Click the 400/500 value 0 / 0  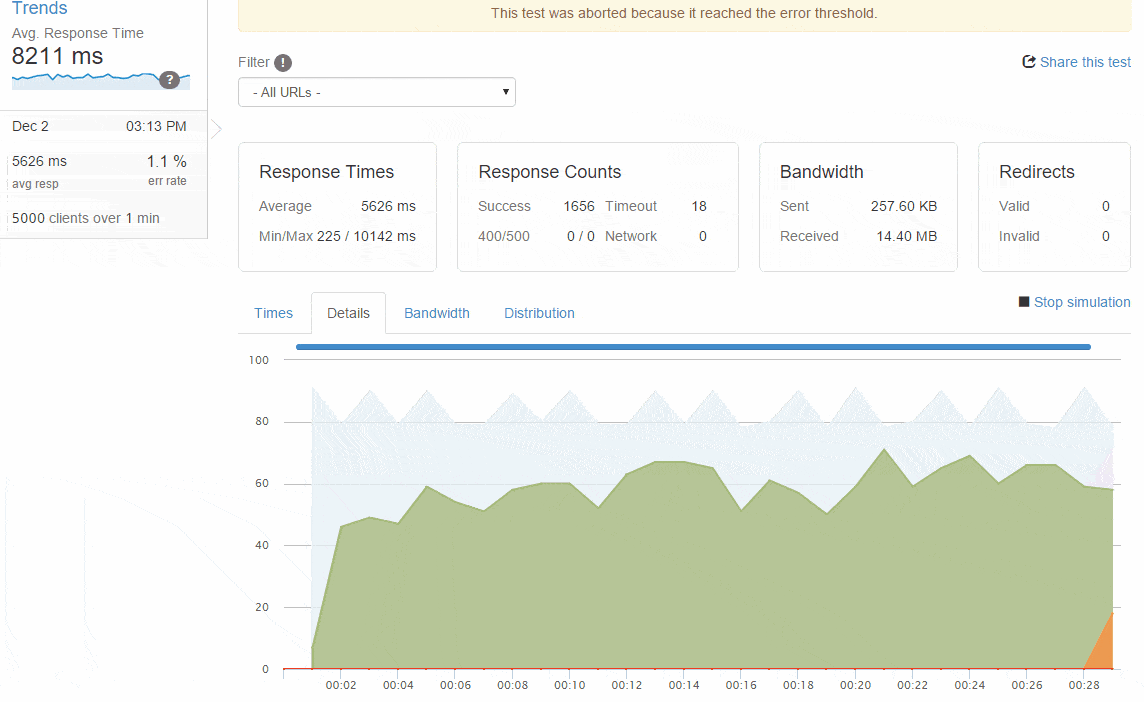pos(581,236)
